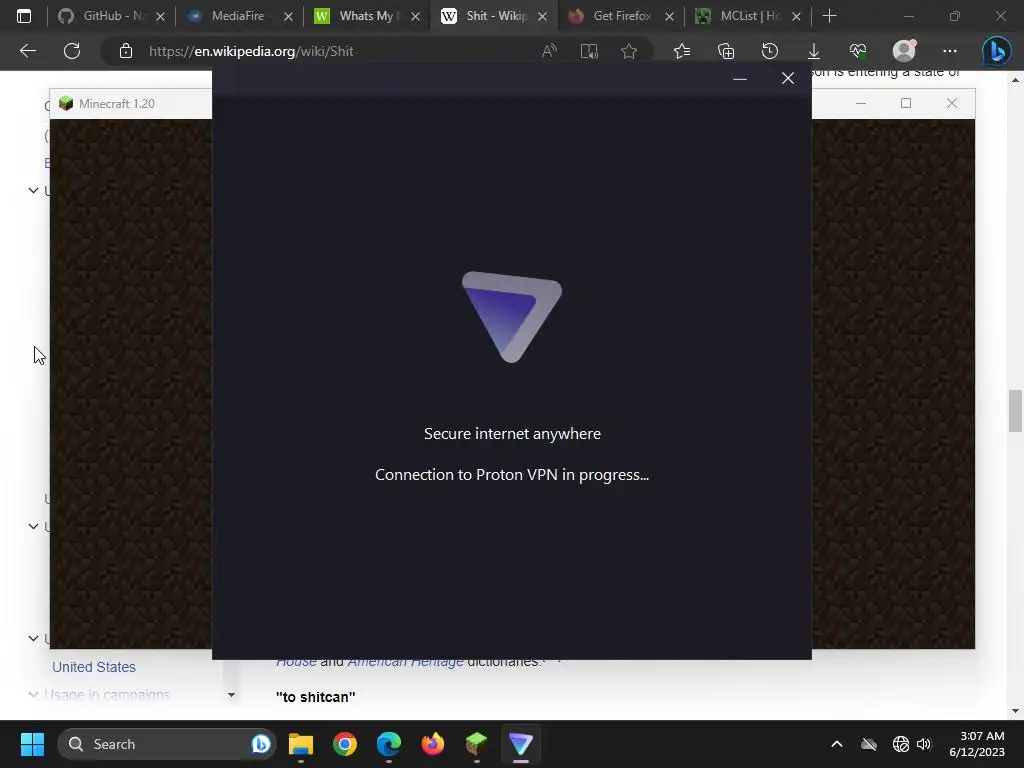This screenshot has width=1024, height=768.
Task: Open the Windows Start menu
Action: pyautogui.click(x=32, y=744)
